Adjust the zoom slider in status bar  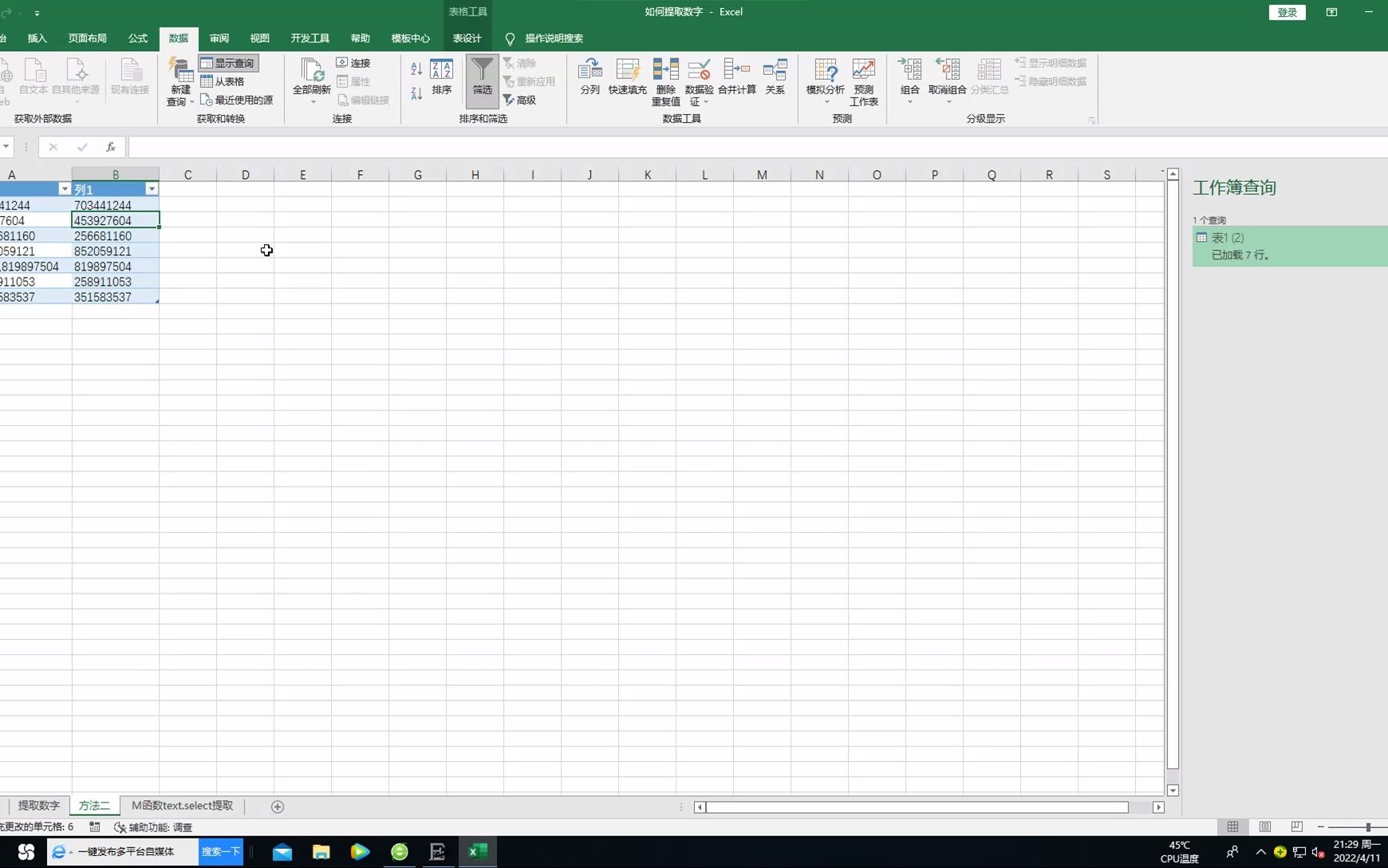1367,827
